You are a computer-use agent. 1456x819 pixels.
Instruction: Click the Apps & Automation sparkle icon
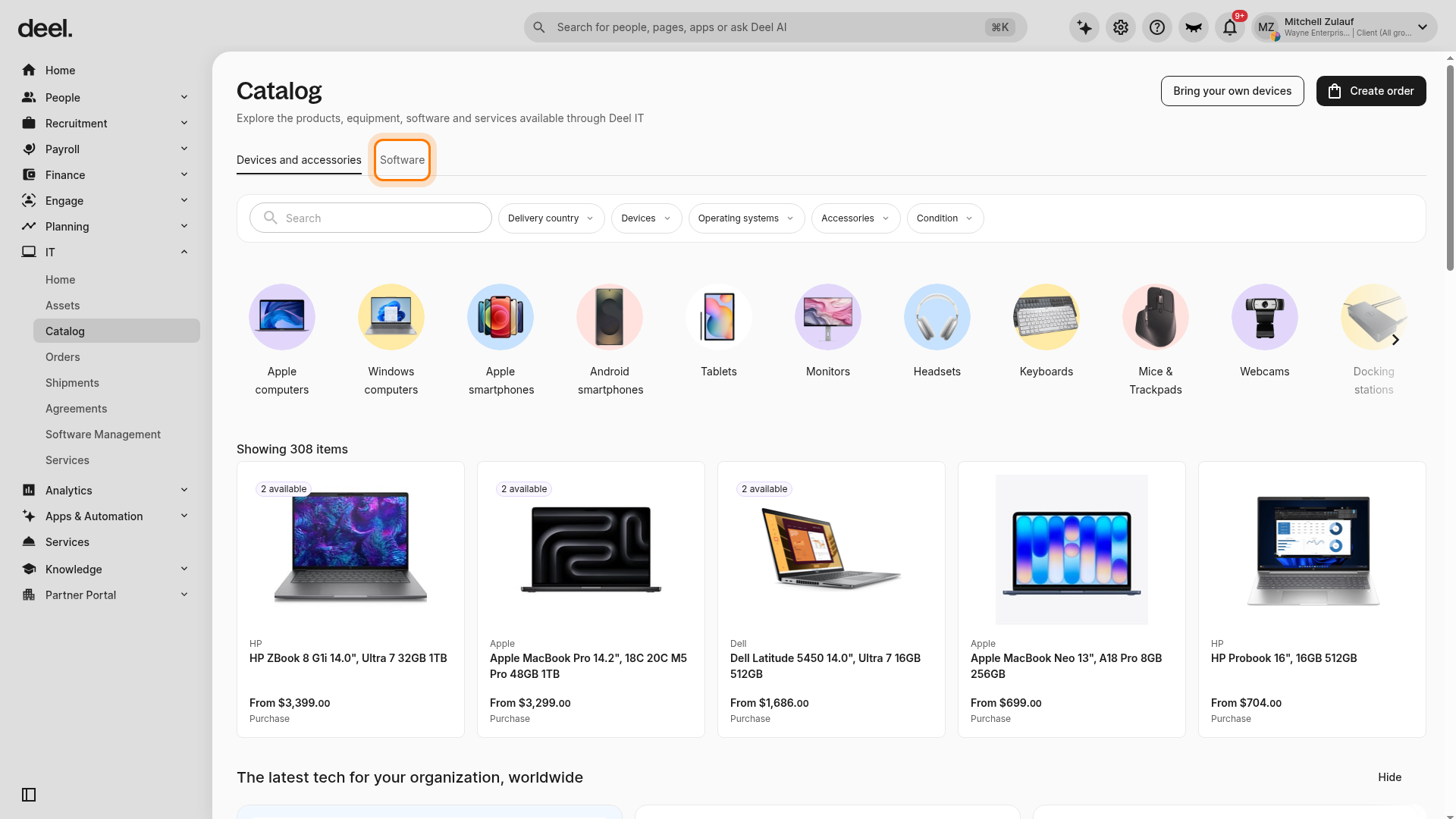(x=29, y=516)
